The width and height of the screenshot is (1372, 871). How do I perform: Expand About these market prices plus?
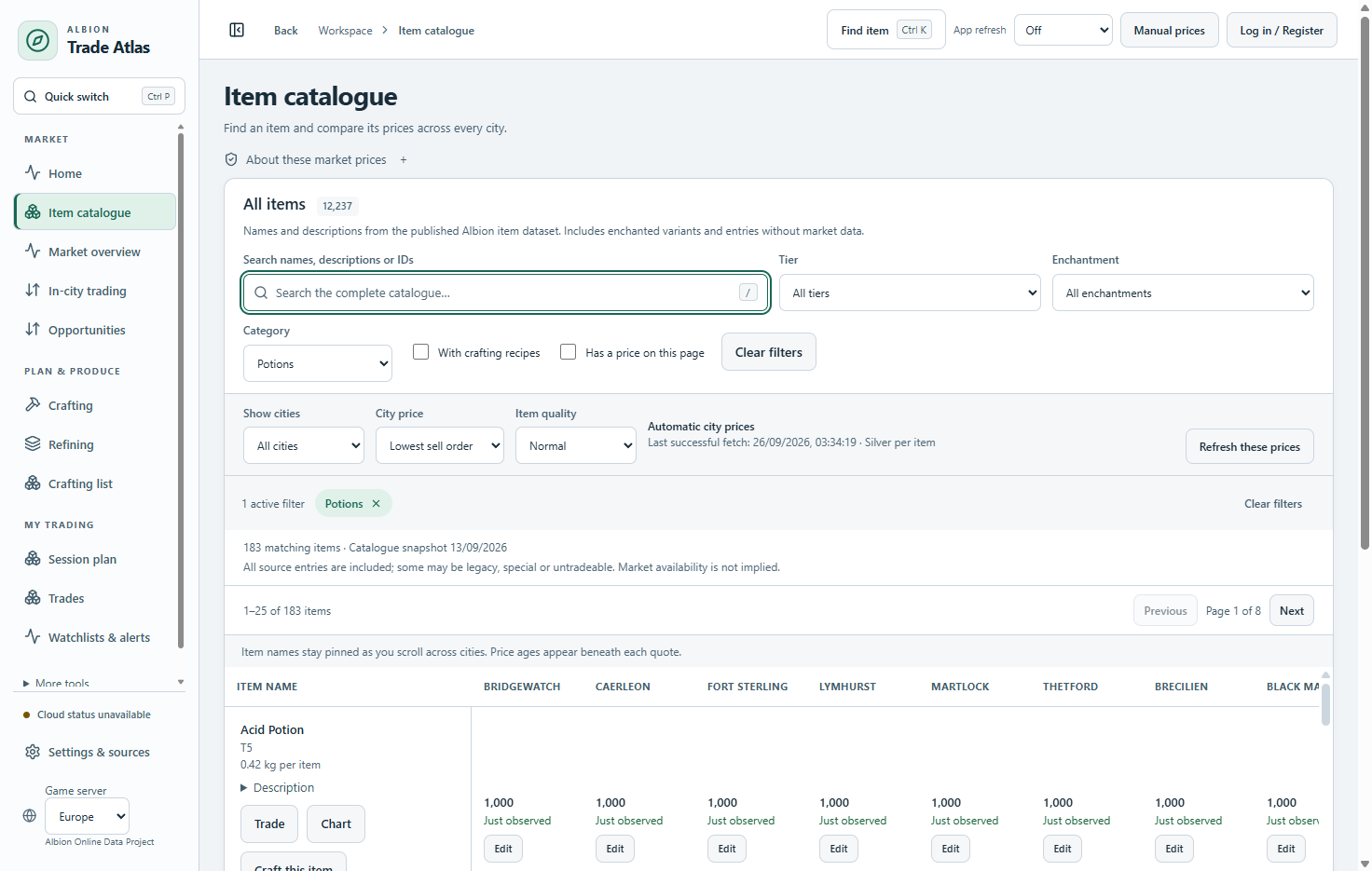point(404,159)
